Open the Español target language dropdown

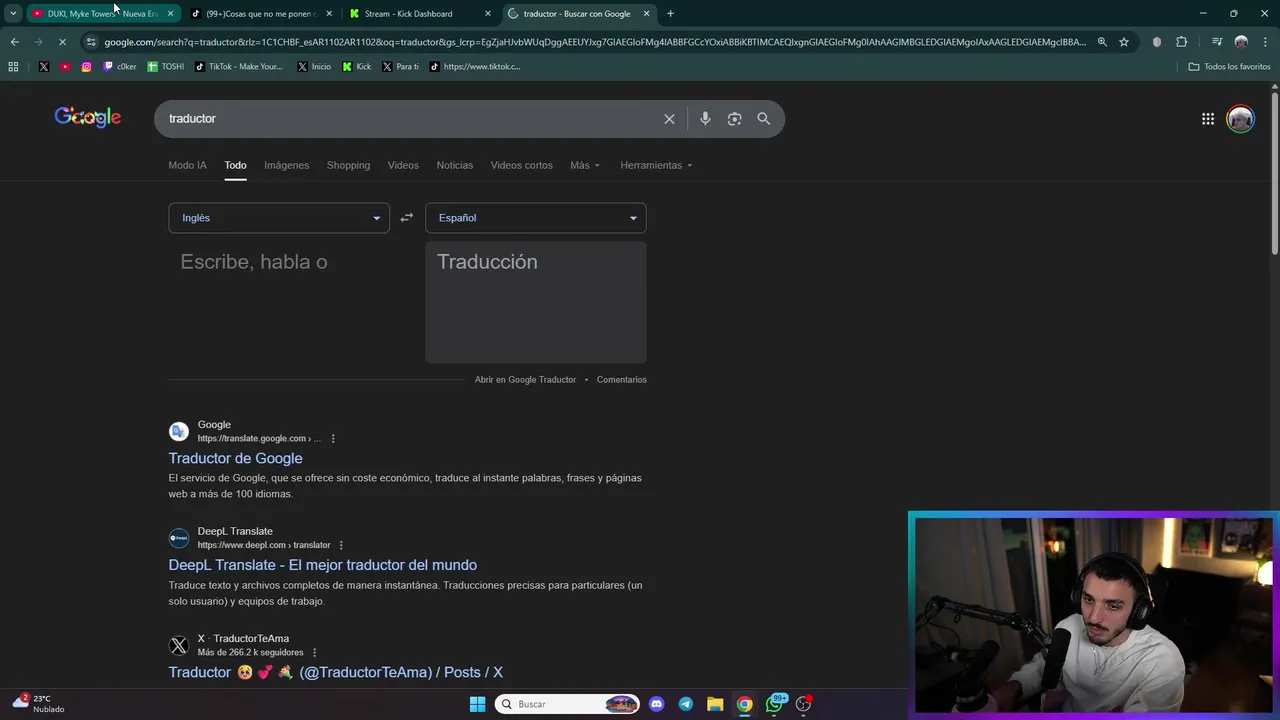536,218
